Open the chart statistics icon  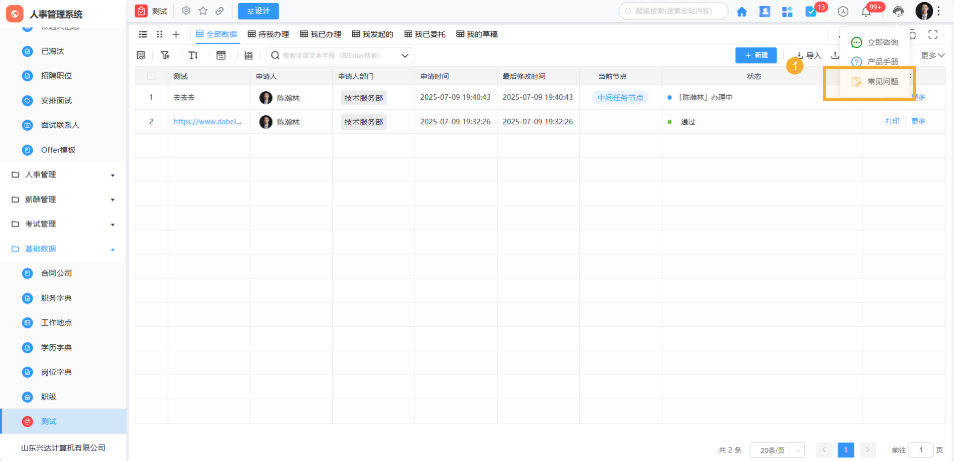point(248,55)
